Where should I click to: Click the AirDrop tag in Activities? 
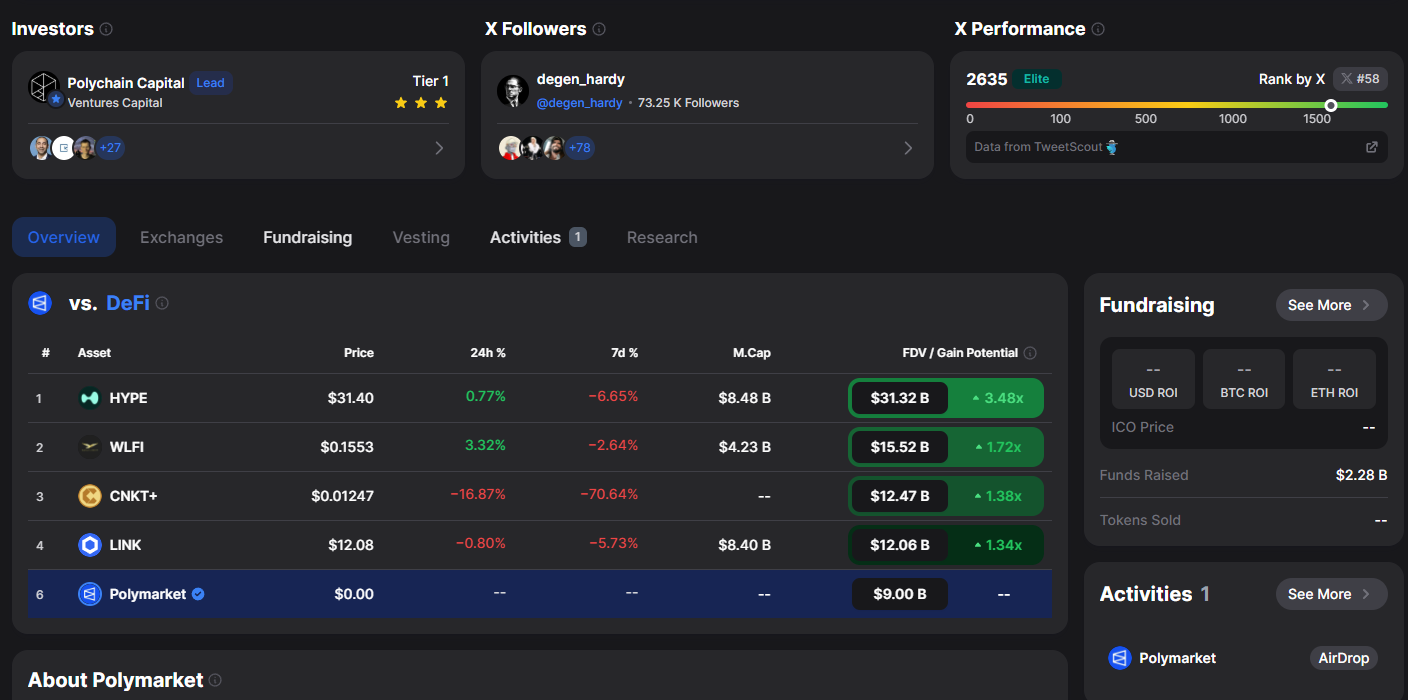[1344, 658]
